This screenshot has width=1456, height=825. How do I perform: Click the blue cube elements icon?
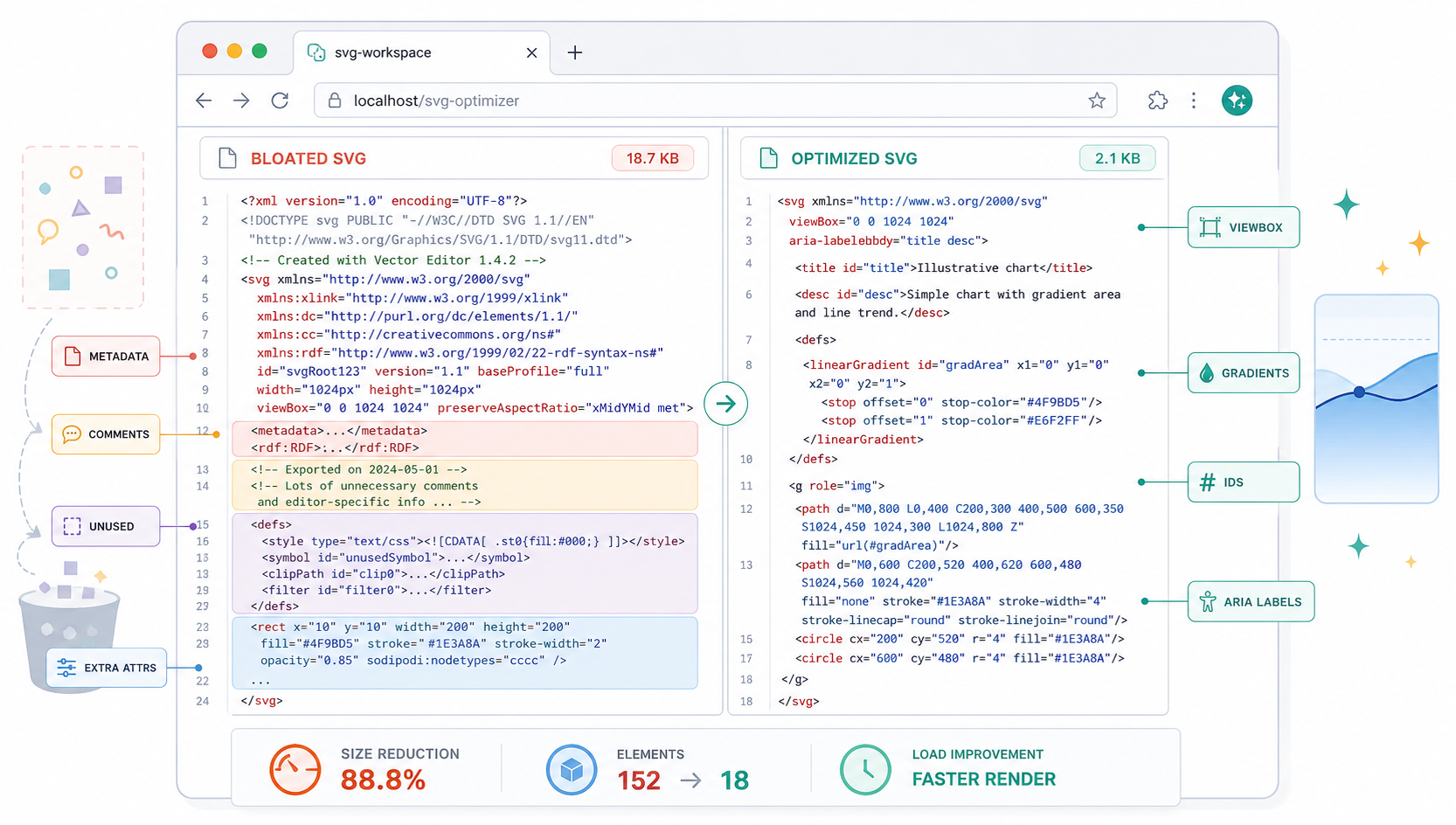(x=572, y=770)
